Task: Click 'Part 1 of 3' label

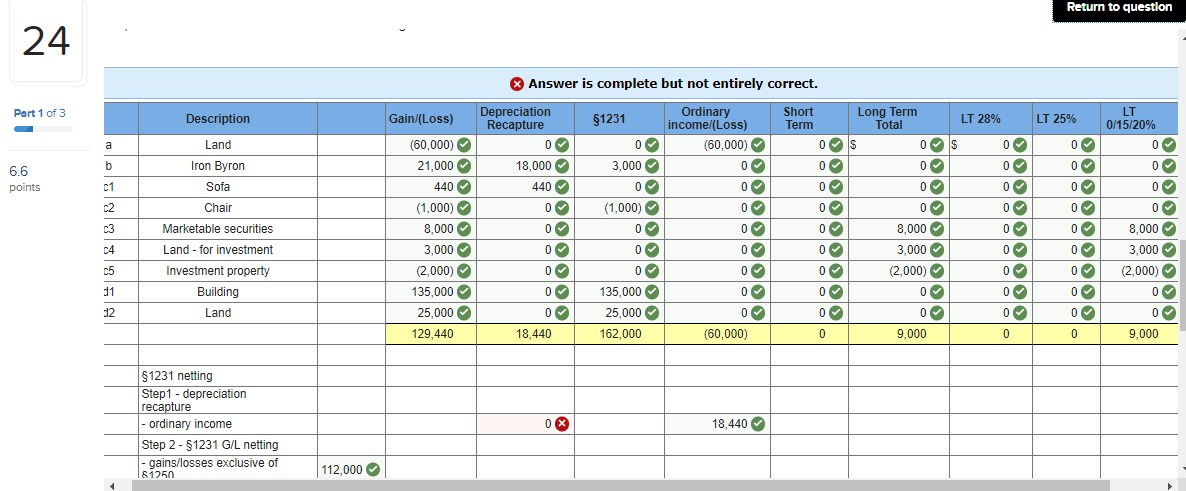Action: pyautogui.click(x=39, y=113)
